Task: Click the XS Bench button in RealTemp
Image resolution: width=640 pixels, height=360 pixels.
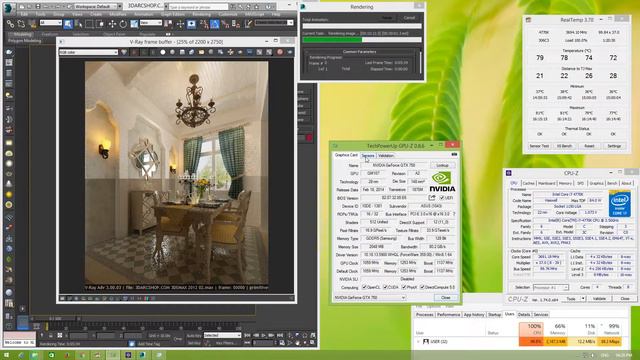Action: pos(564,146)
